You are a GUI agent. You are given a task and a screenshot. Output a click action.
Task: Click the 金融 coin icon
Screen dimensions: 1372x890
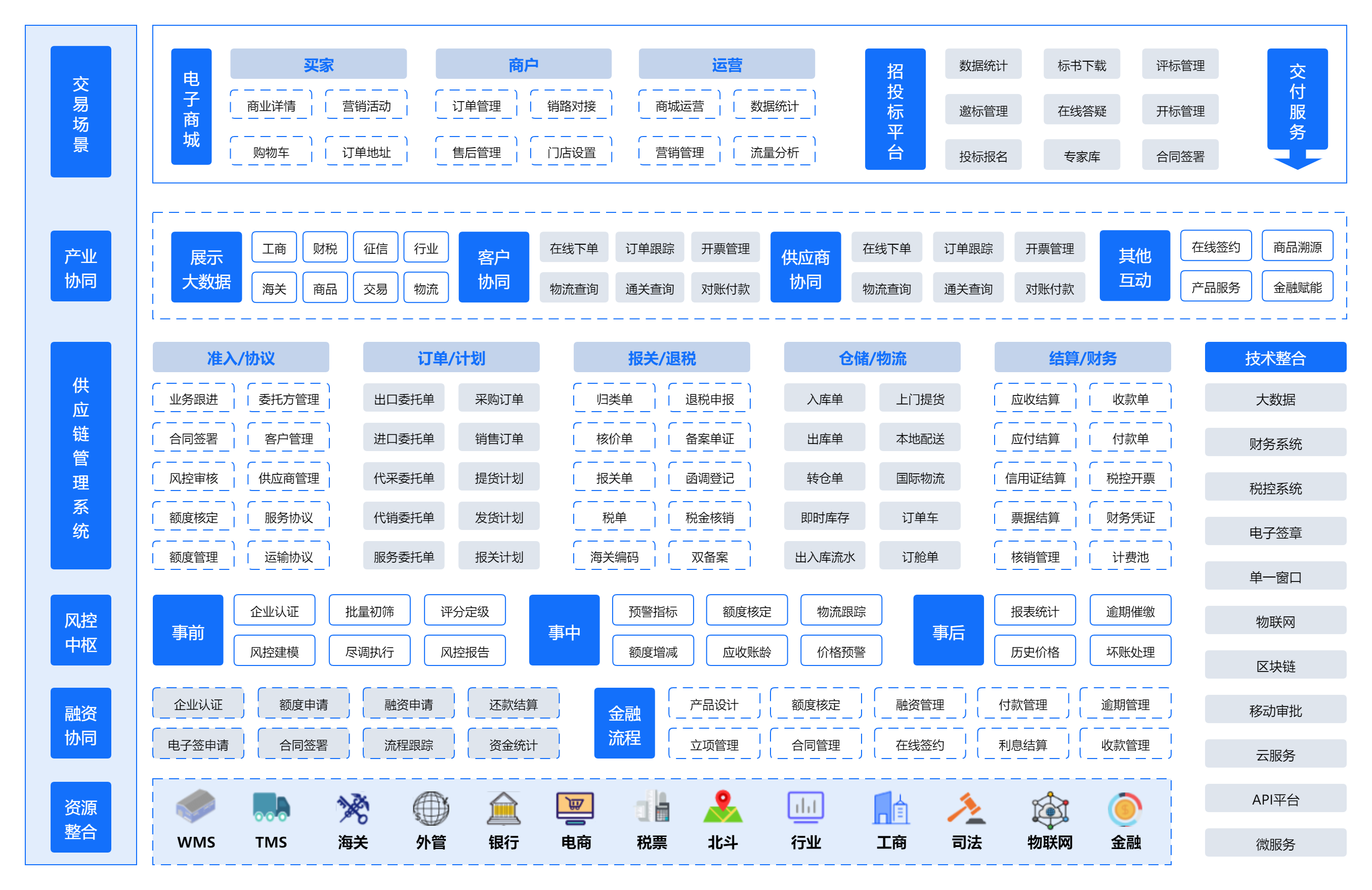pyautogui.click(x=1125, y=809)
